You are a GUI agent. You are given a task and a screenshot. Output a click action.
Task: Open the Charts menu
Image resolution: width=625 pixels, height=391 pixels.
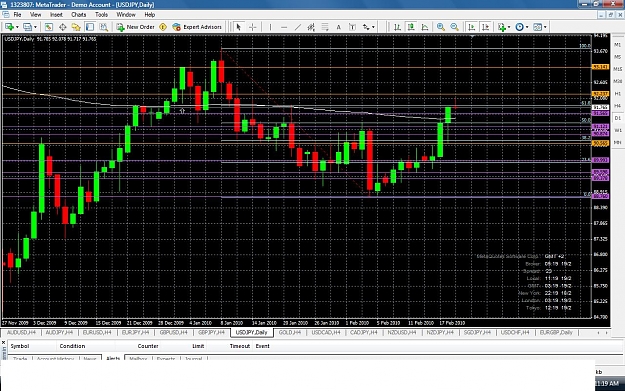pyautogui.click(x=79, y=15)
